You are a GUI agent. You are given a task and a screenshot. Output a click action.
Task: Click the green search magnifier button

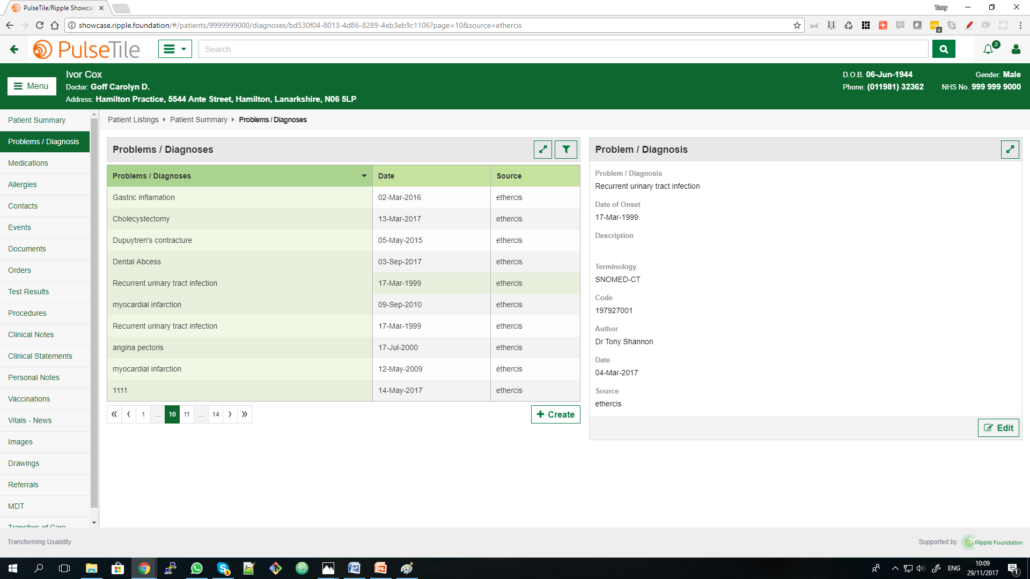[x=943, y=49]
